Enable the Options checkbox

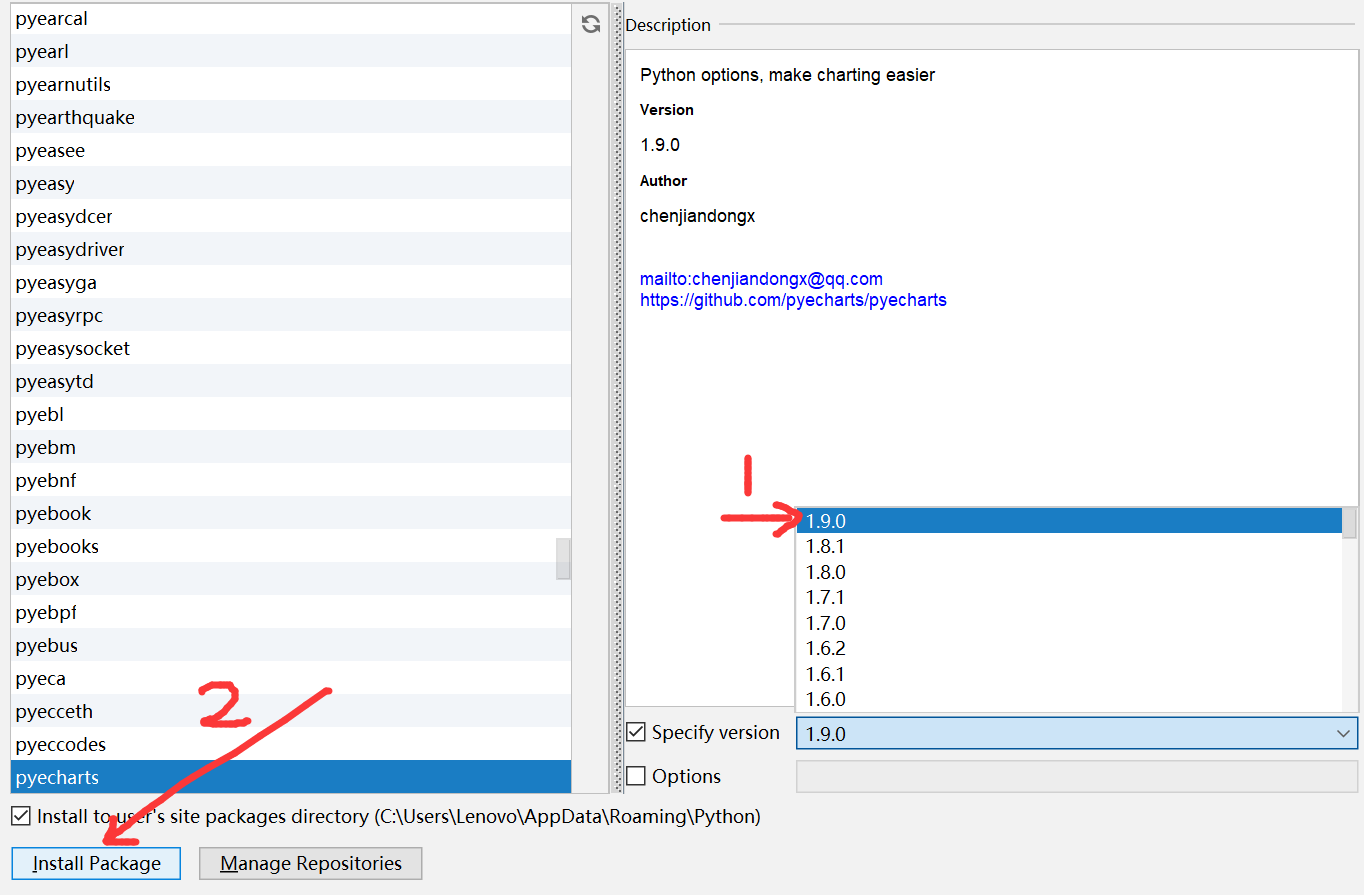(x=637, y=776)
